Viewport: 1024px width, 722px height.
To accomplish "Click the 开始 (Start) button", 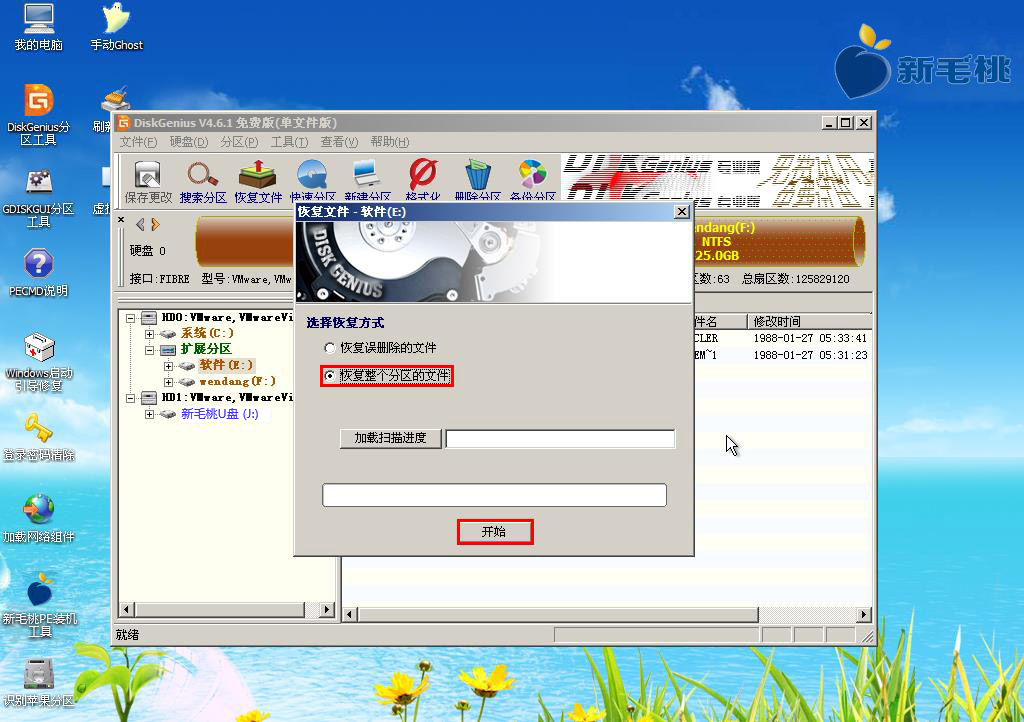I will pyautogui.click(x=495, y=532).
